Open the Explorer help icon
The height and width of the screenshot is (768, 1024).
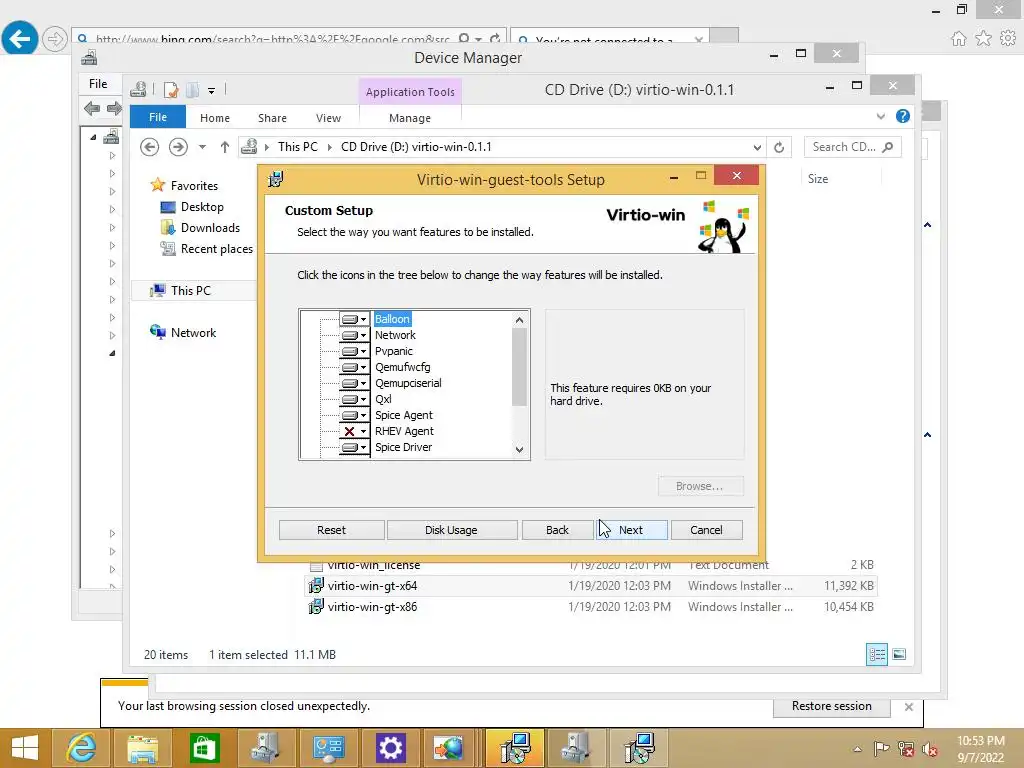(903, 116)
